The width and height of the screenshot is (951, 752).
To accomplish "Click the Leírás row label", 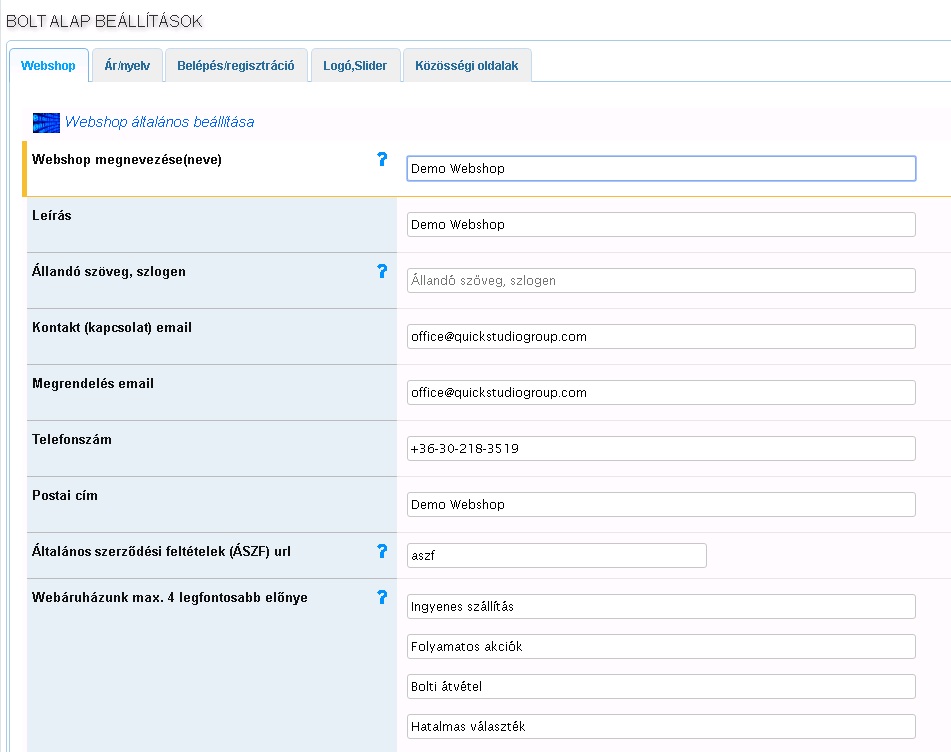I will pyautogui.click(x=52, y=215).
